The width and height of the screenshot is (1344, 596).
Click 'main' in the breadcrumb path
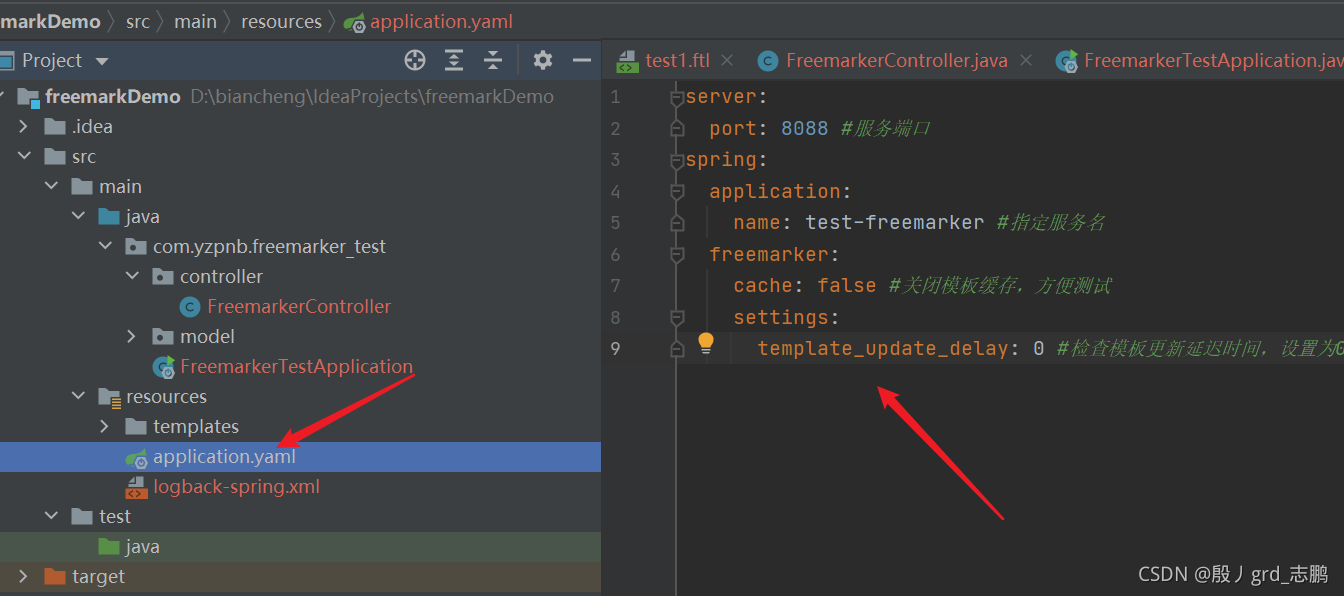click(195, 22)
